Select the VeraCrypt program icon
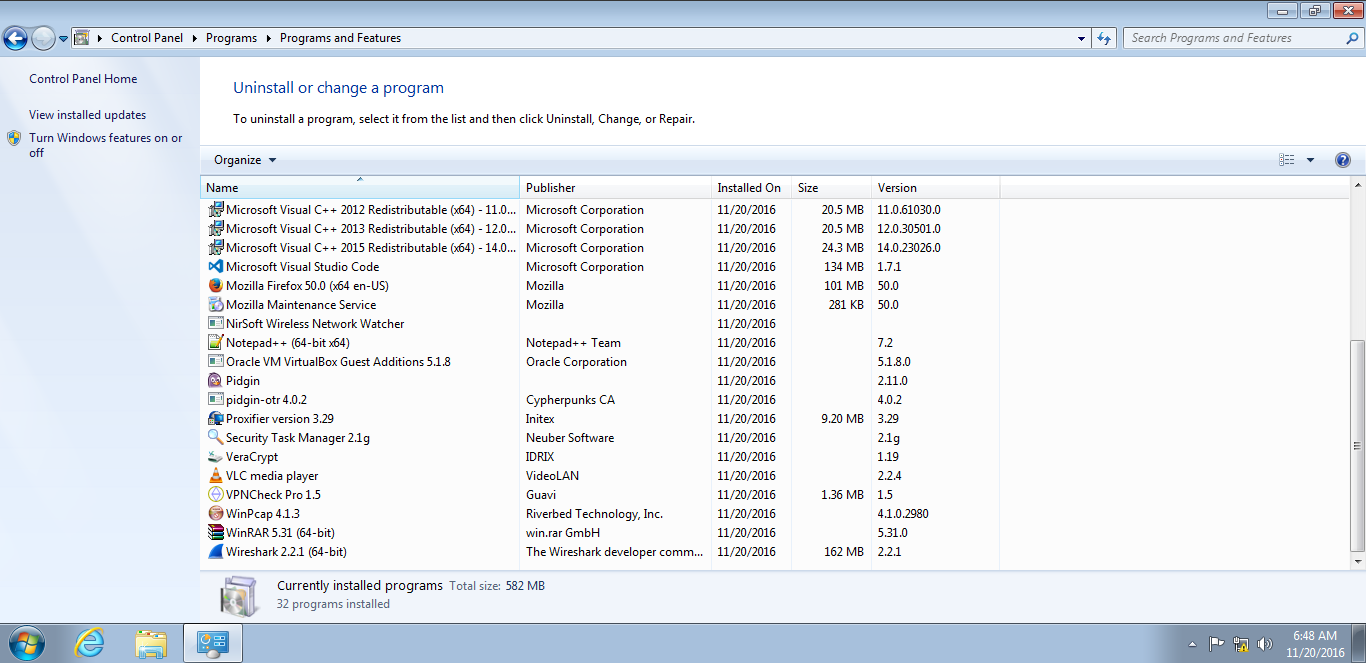This screenshot has height=663, width=1366. click(x=215, y=457)
